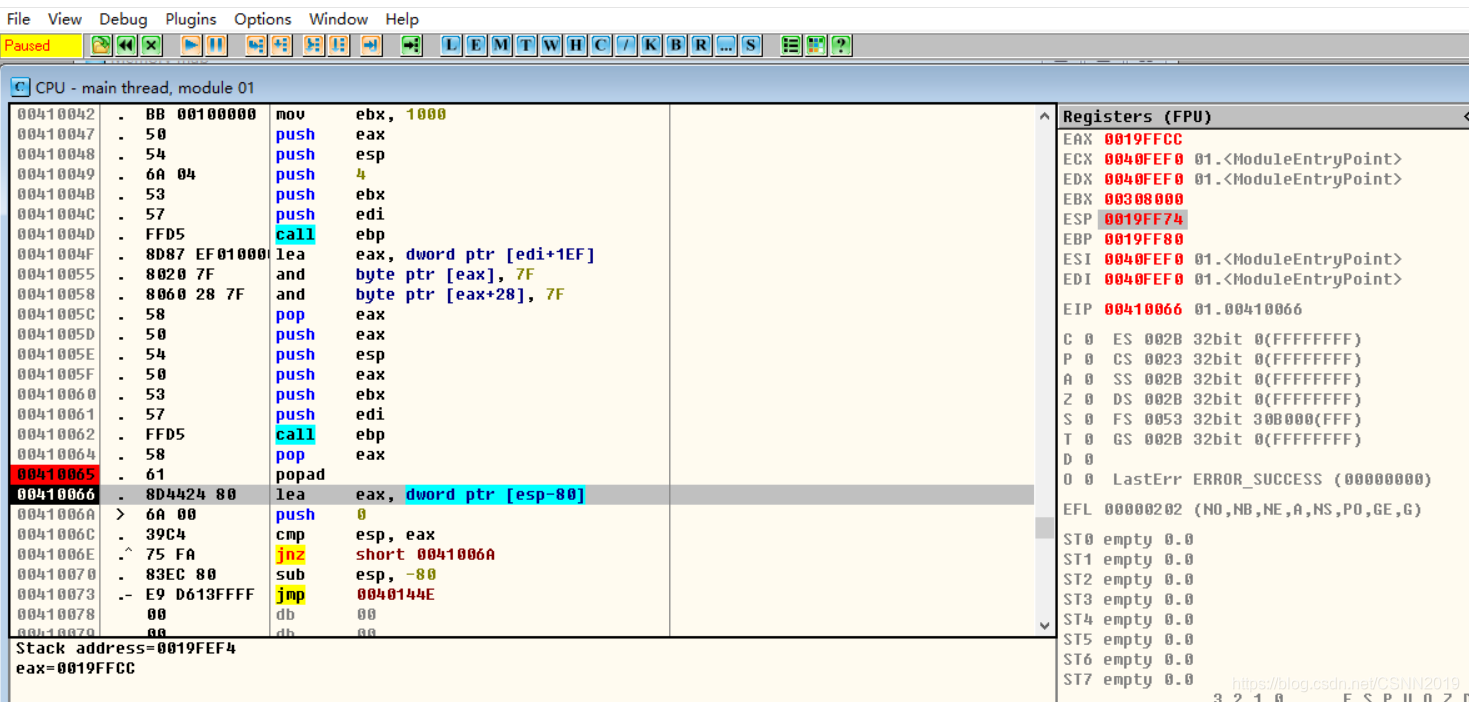The height and width of the screenshot is (702, 1469).
Task: Click the zero flag Z value
Action: click(1088, 399)
